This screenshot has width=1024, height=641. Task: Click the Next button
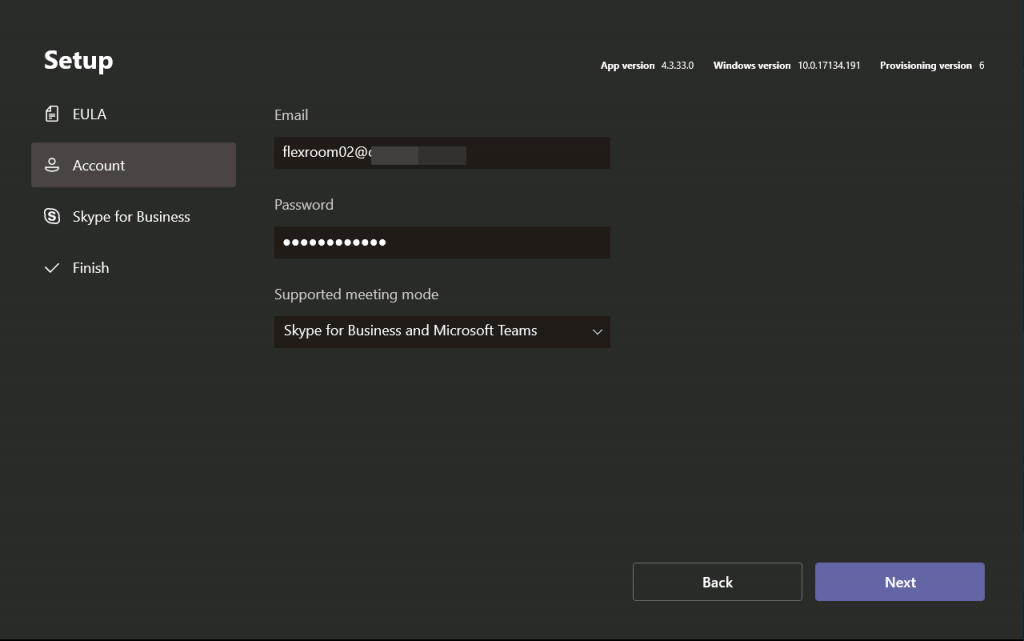[x=899, y=582]
